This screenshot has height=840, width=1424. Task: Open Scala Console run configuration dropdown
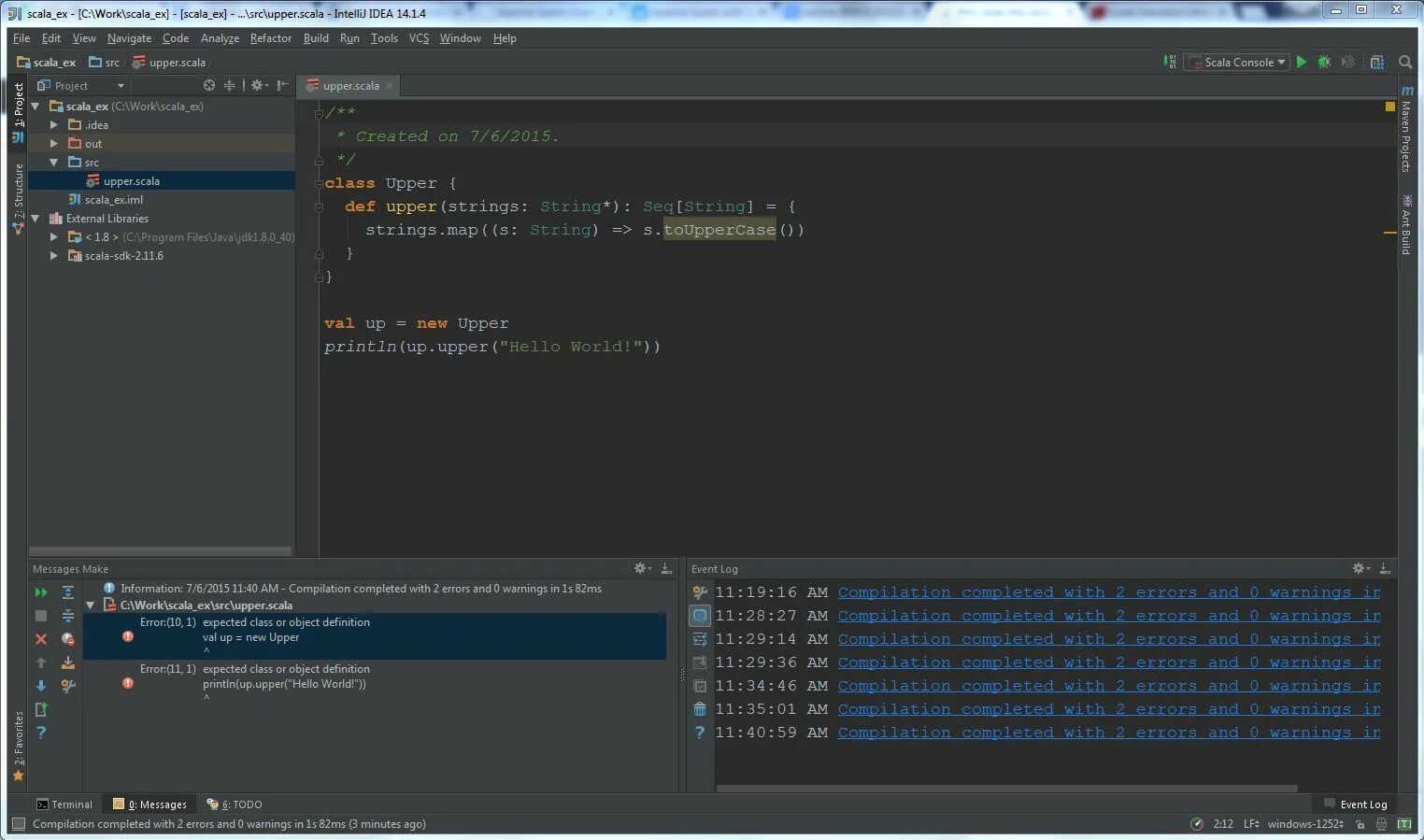pyautogui.click(x=1237, y=62)
